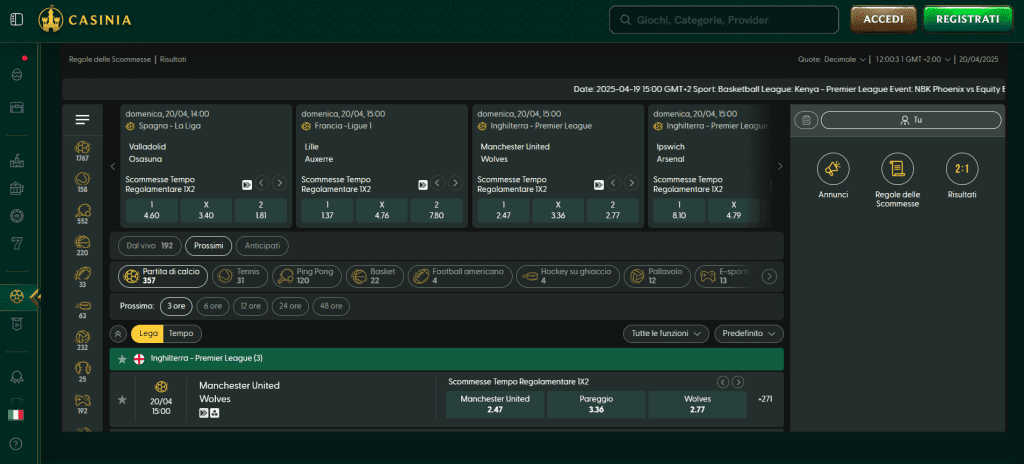The image size is (1024, 464).
Task: Select ping pong icon with count 552
Action: click(83, 214)
